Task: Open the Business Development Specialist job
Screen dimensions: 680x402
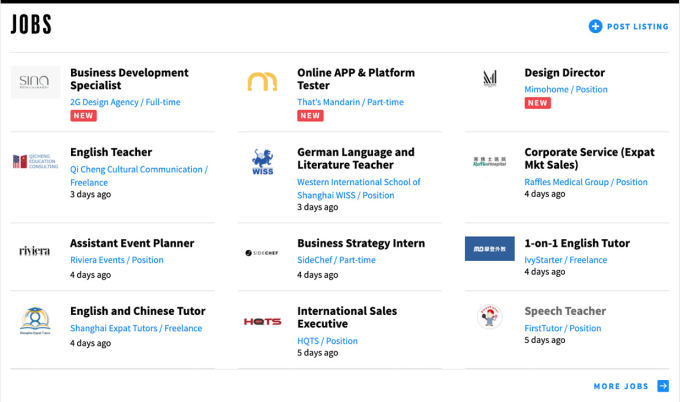Action: 129,79
